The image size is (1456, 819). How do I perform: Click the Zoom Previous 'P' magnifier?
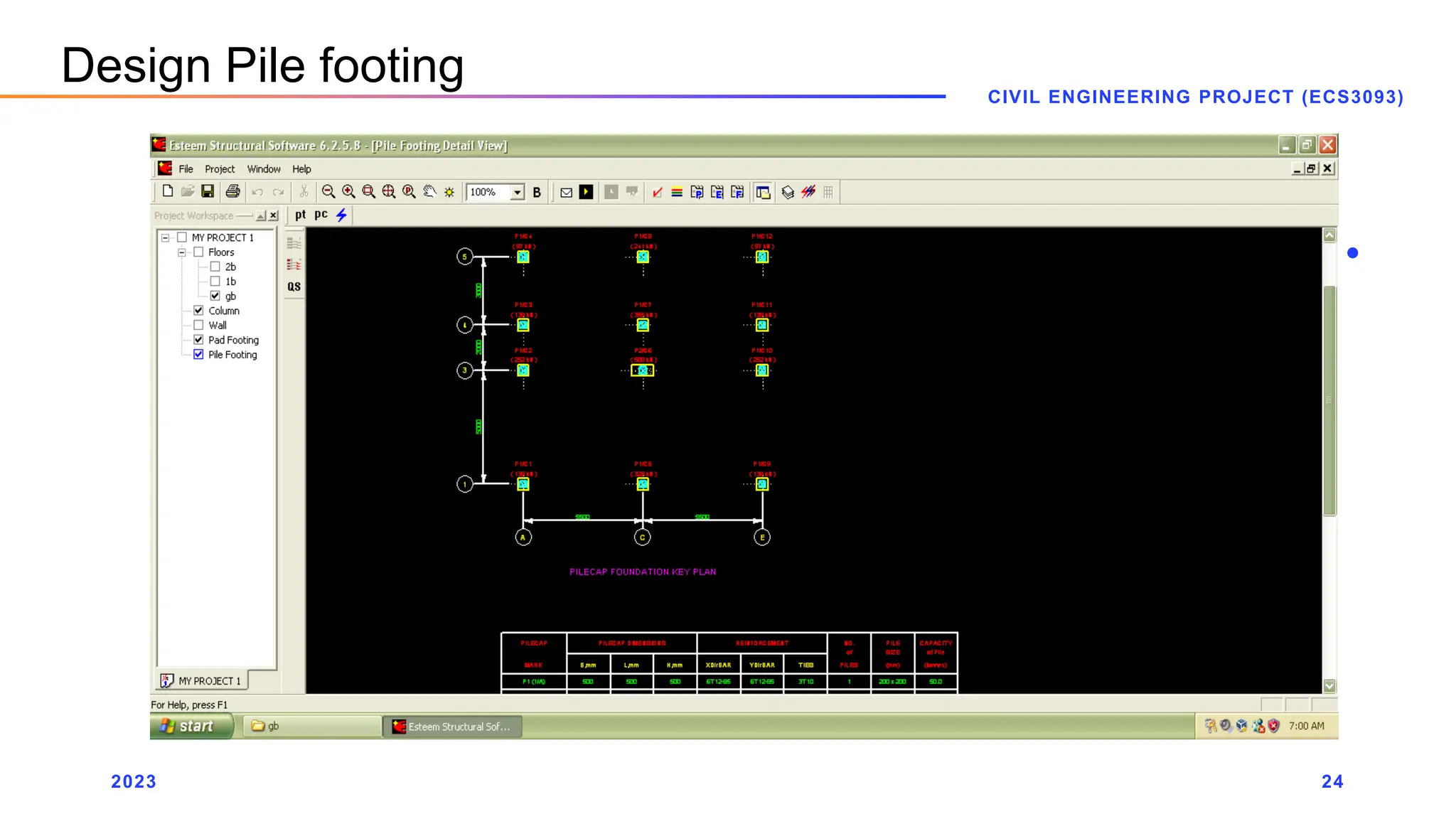409,191
